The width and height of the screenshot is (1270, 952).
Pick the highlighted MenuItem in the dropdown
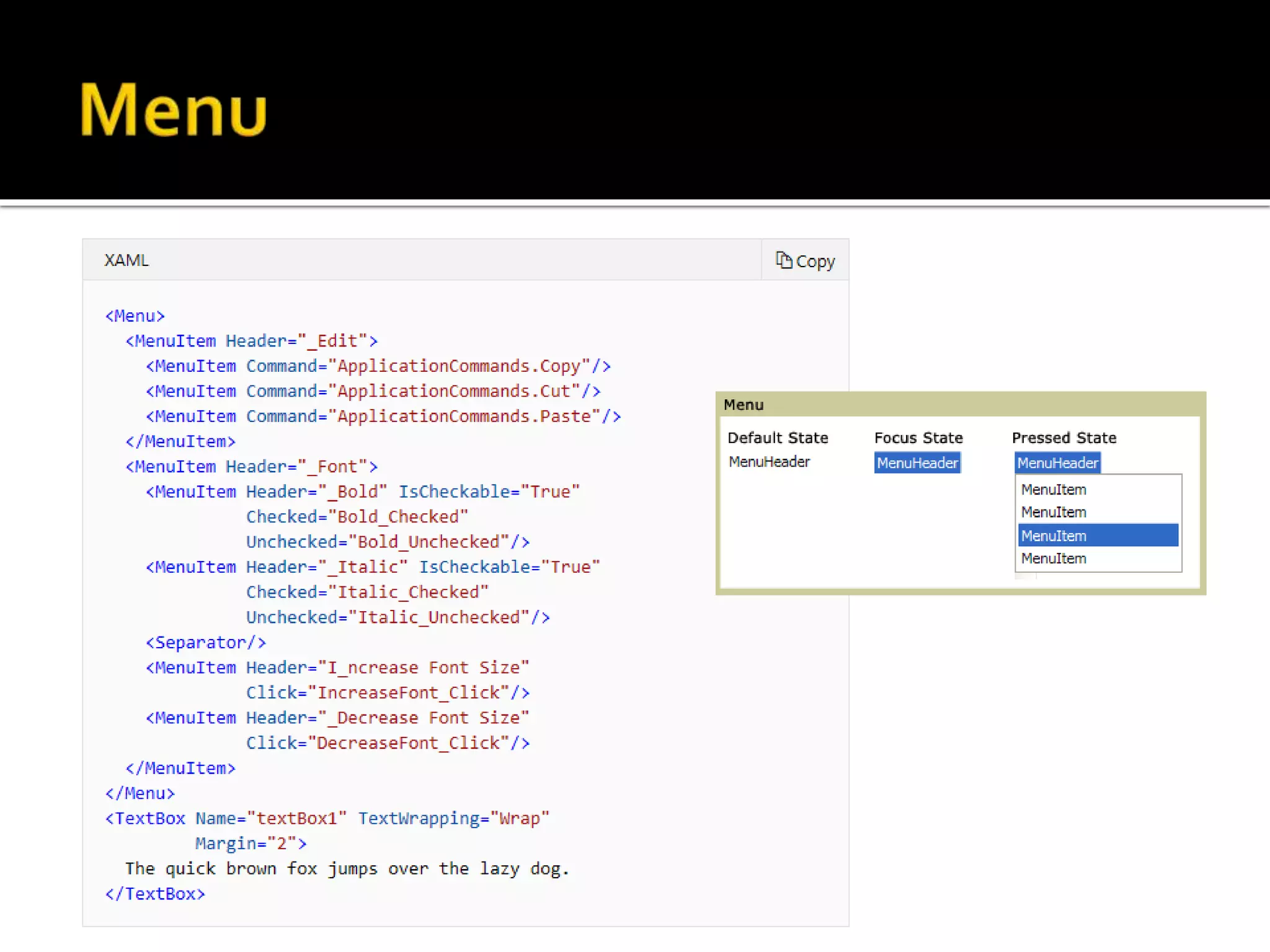(1098, 535)
